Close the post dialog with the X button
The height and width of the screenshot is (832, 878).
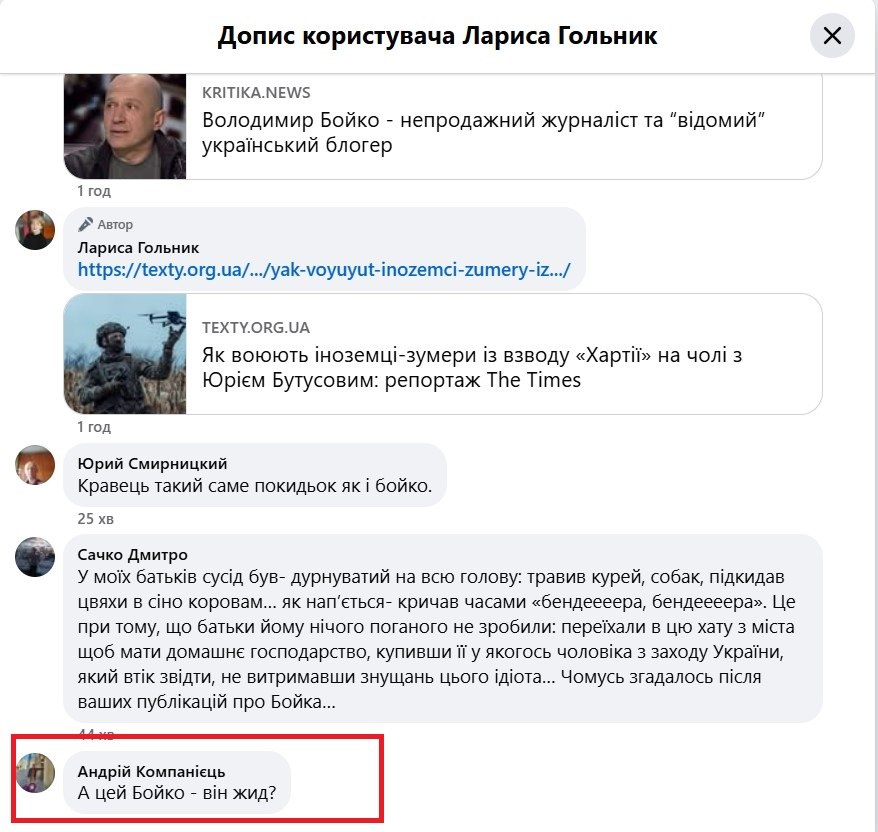click(x=832, y=38)
